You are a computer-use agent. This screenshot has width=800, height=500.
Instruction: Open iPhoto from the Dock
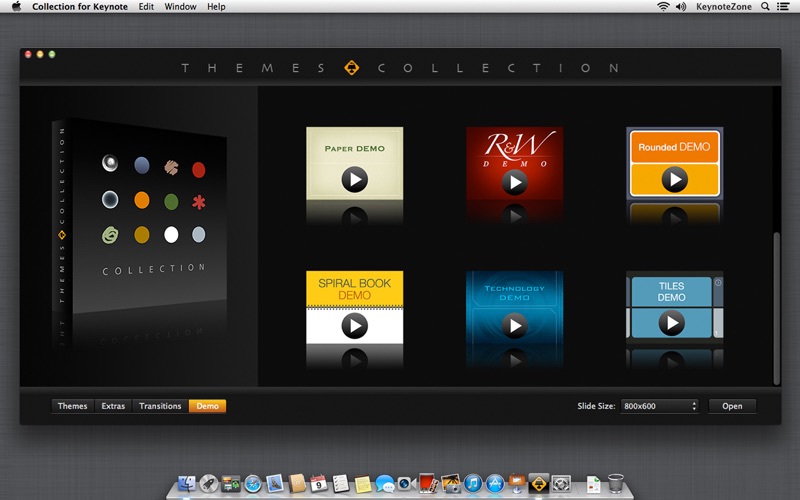(x=451, y=483)
